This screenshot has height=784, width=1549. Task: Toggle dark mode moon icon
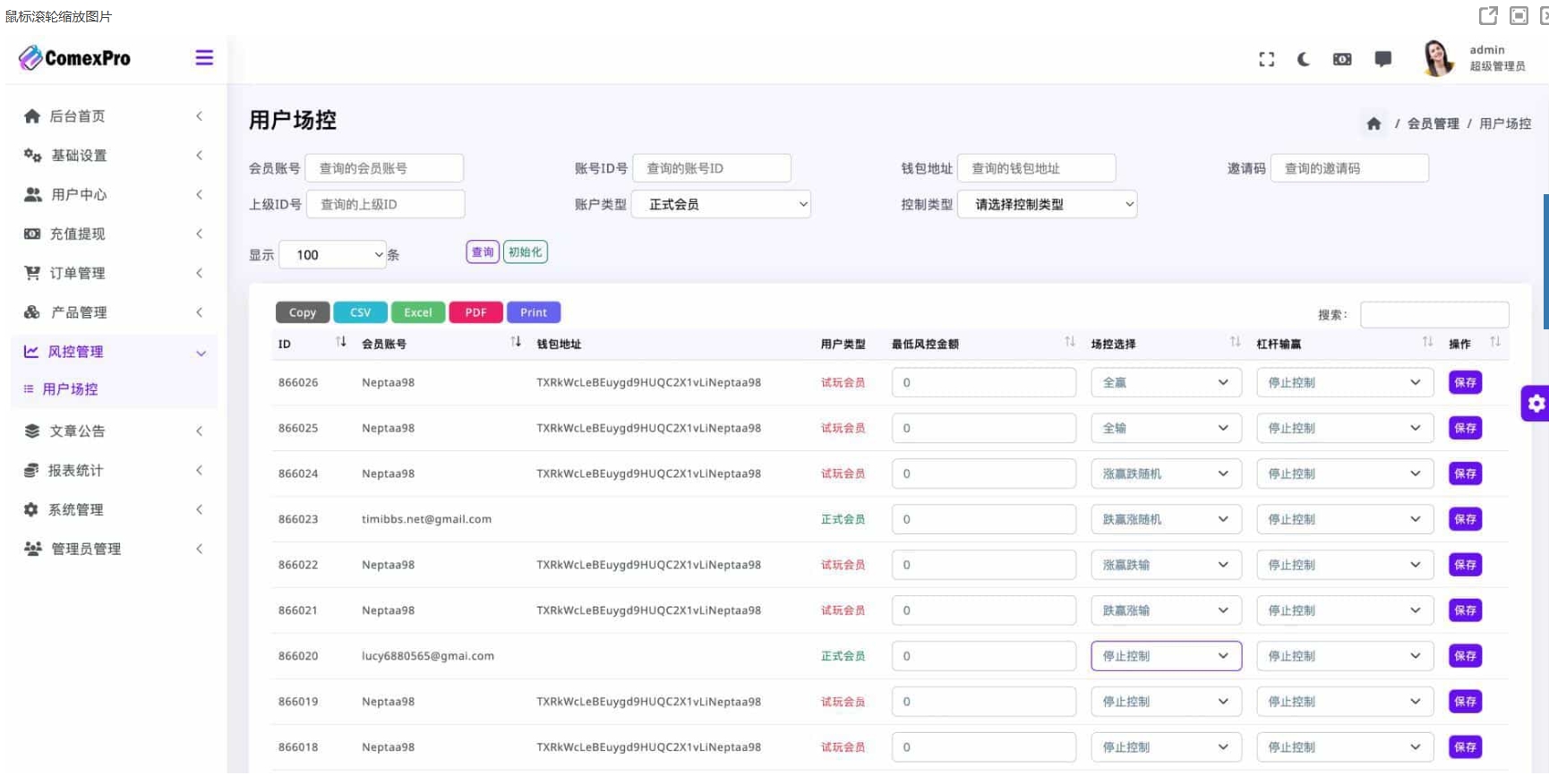click(x=1304, y=59)
